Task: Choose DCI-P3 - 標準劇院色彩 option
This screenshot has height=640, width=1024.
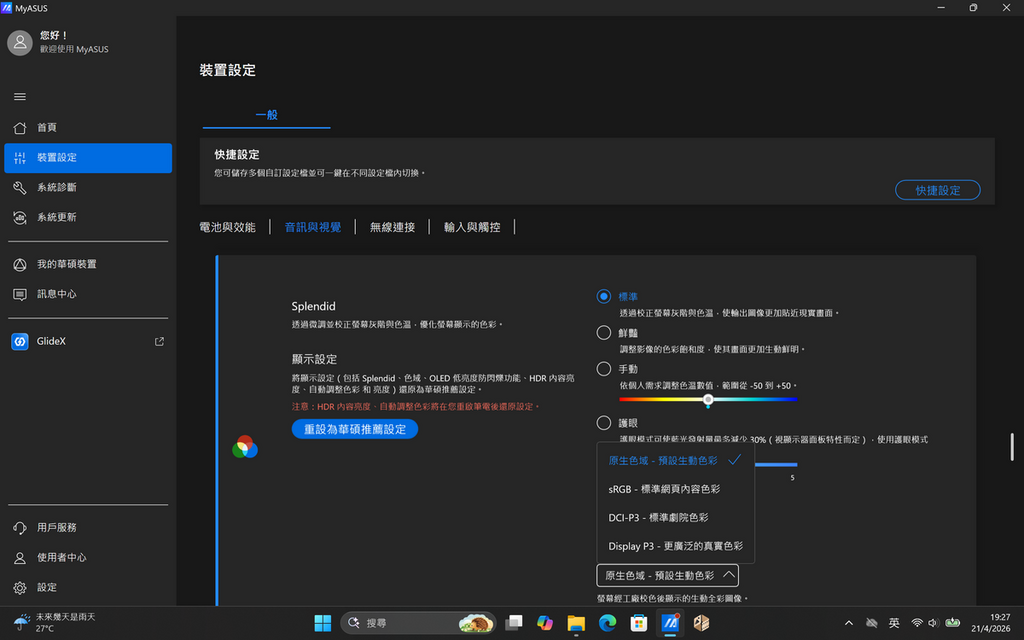Action: tap(675, 517)
